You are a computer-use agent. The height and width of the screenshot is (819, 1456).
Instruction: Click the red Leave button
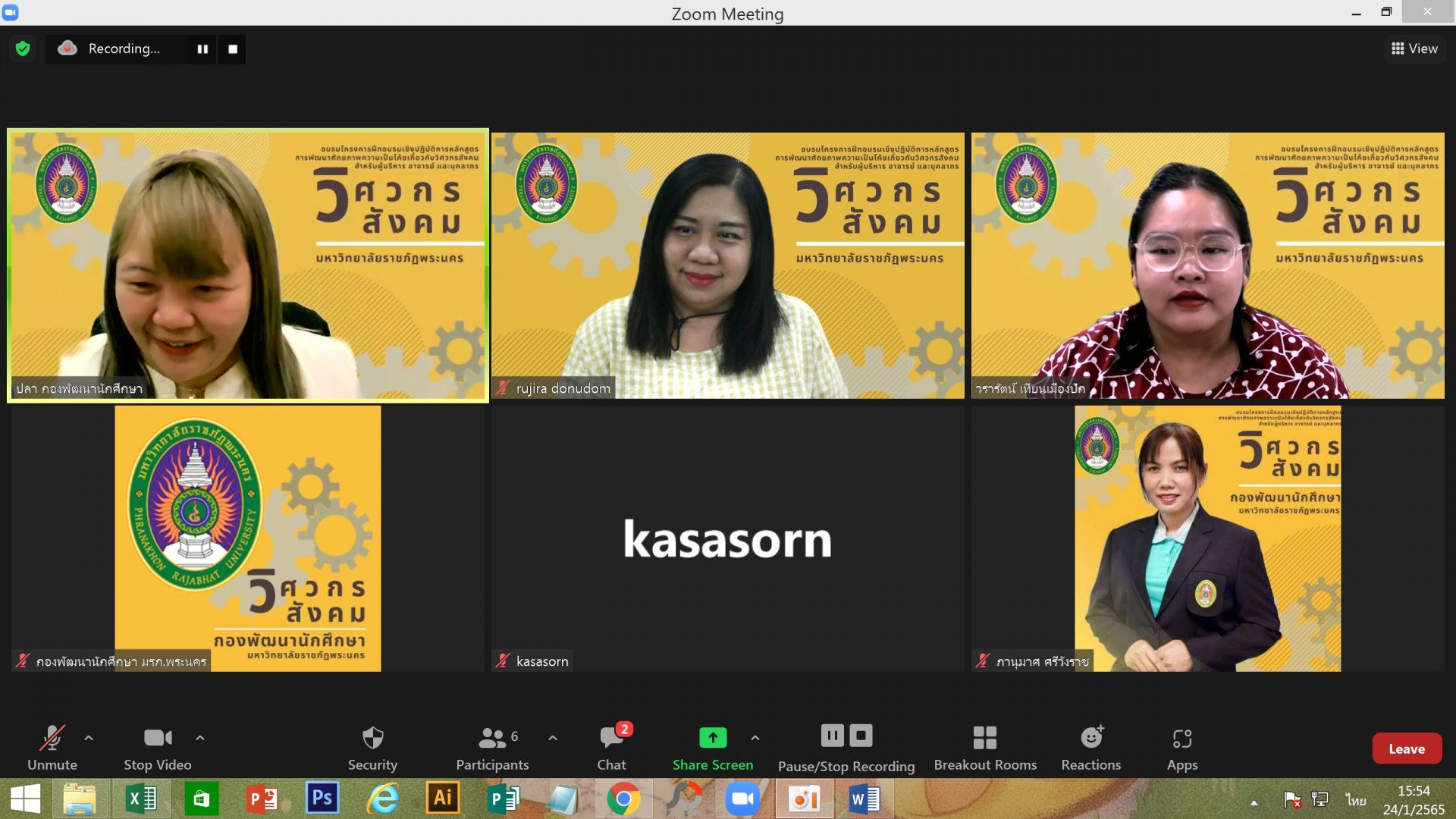(1407, 748)
